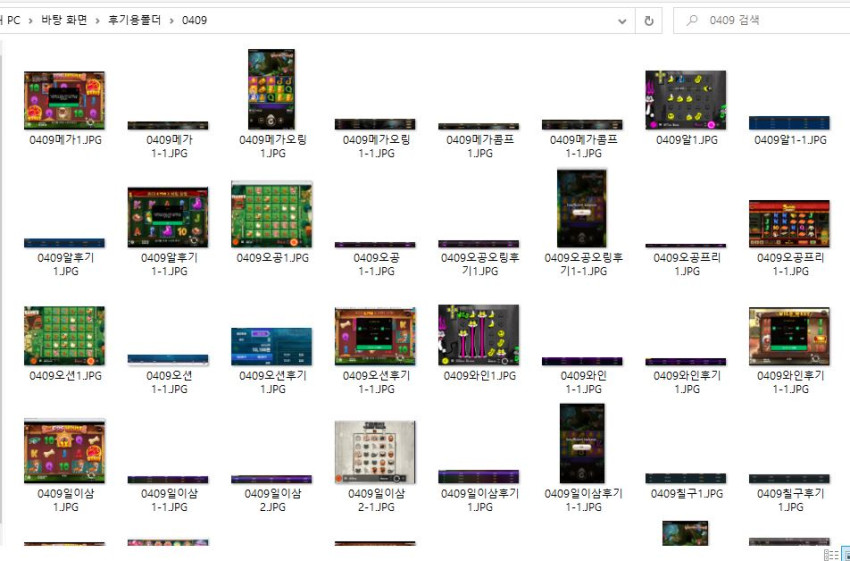Select the thumbnail of 0409알1.JPG

[x=686, y=100]
